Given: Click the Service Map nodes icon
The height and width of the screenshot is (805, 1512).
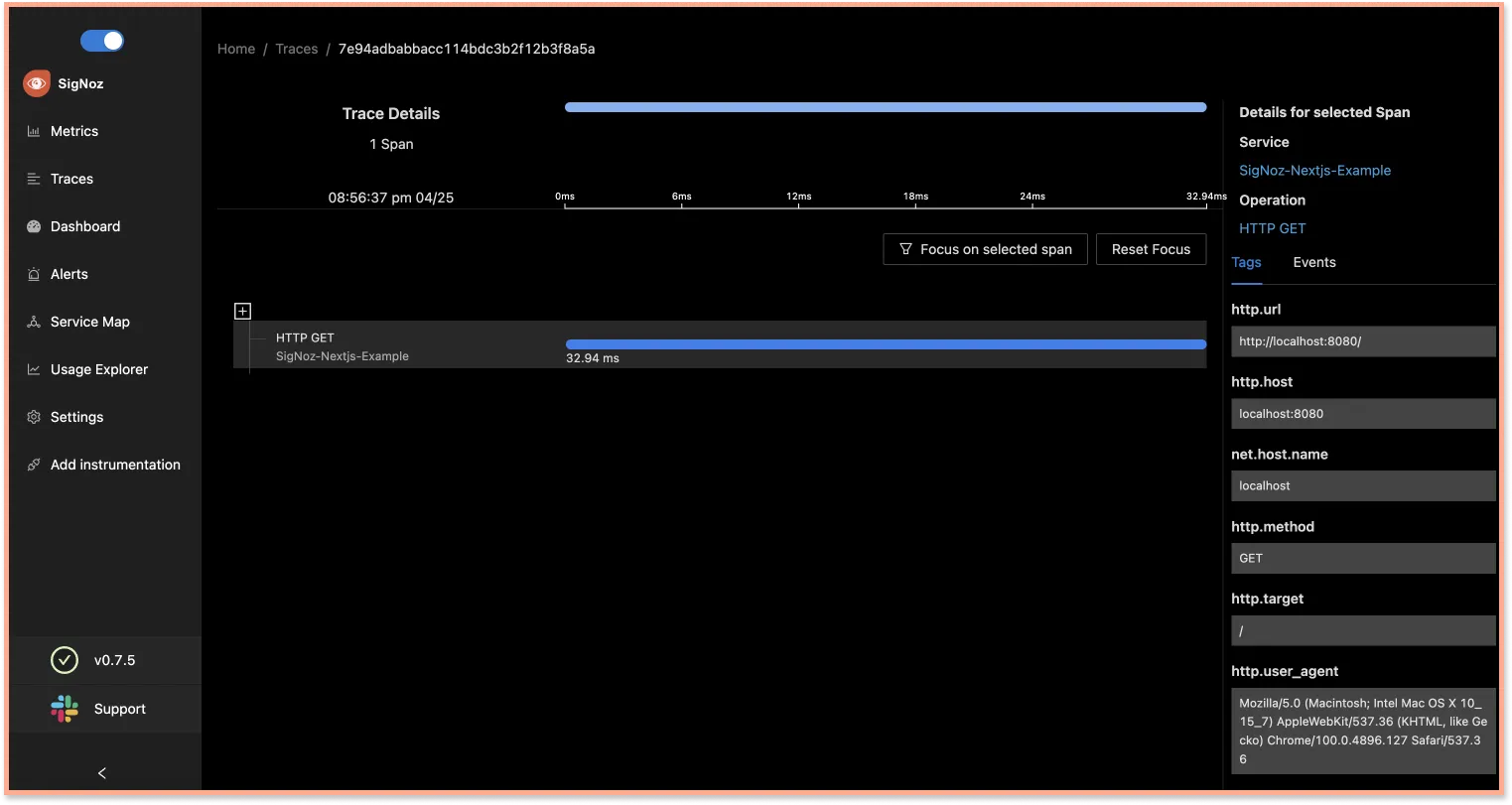Looking at the screenshot, I should click(34, 322).
